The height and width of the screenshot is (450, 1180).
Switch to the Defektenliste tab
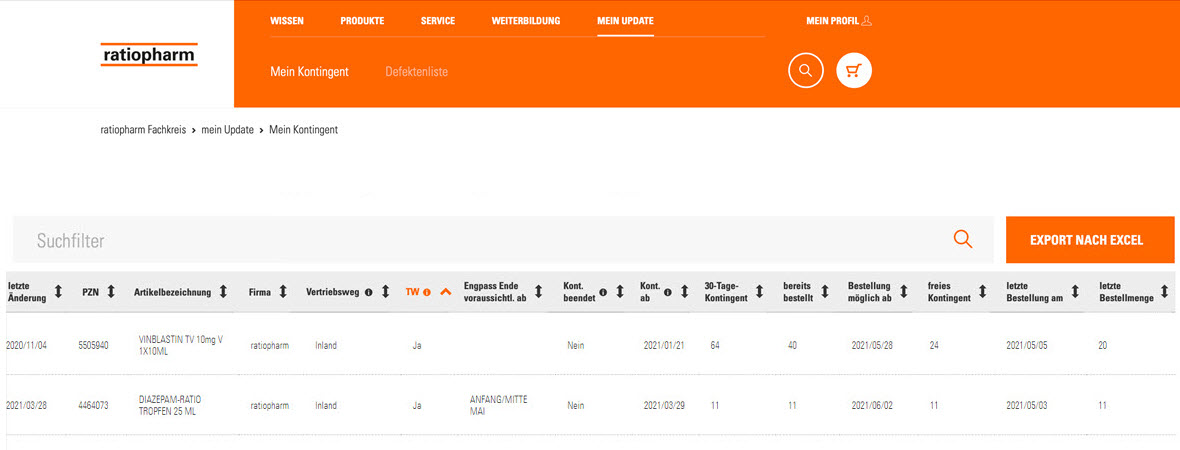pos(416,72)
